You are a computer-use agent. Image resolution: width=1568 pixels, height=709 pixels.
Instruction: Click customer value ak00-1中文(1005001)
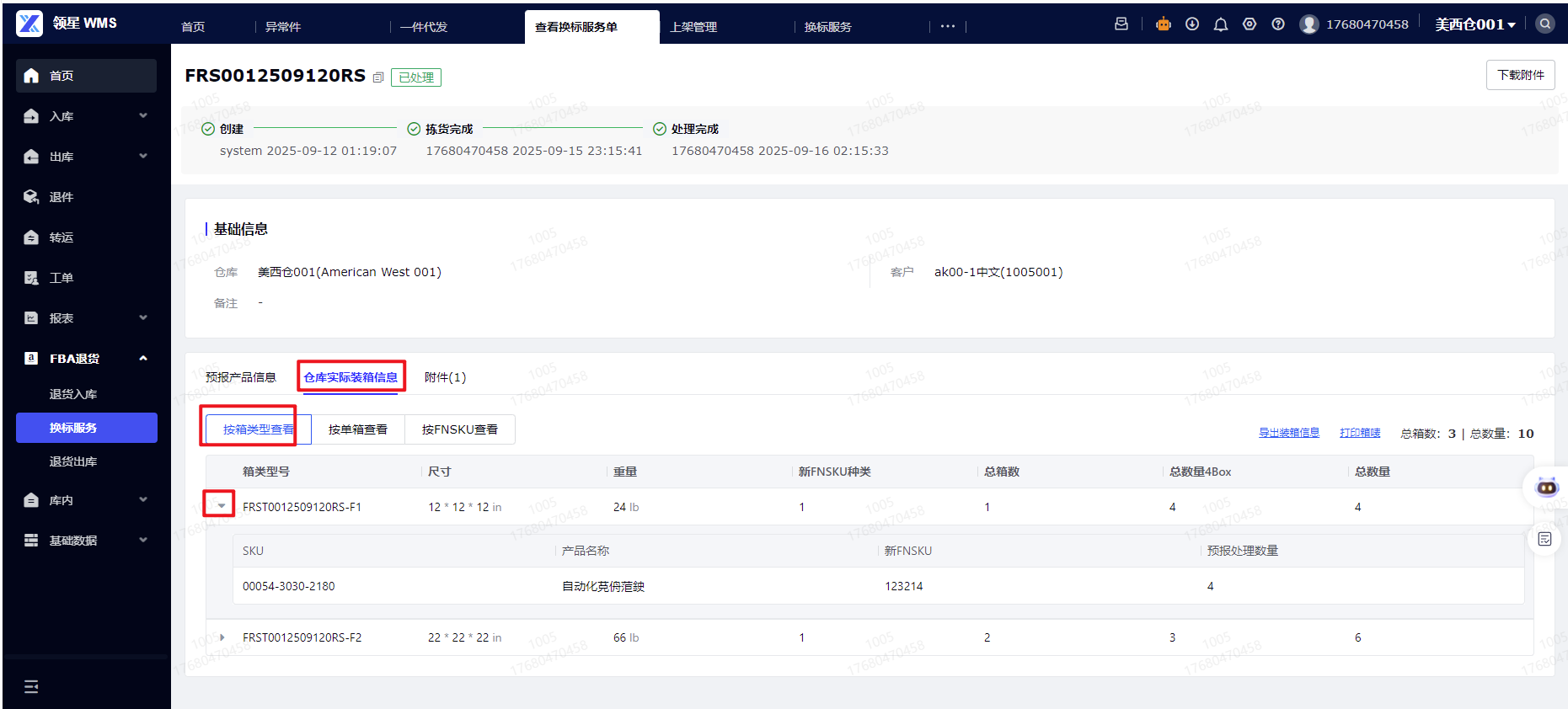point(998,272)
